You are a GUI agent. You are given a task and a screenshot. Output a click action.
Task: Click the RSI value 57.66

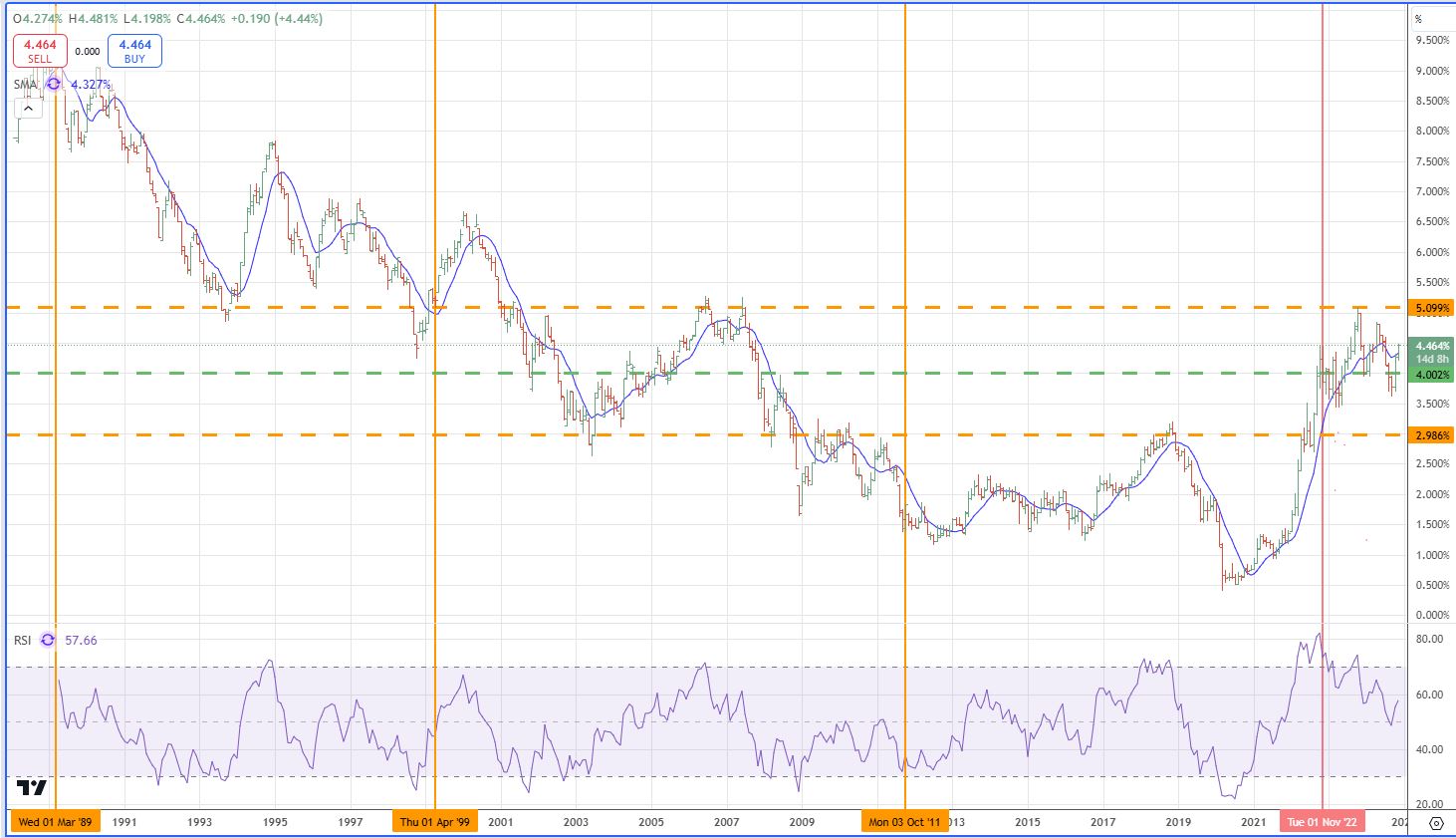tap(81, 640)
